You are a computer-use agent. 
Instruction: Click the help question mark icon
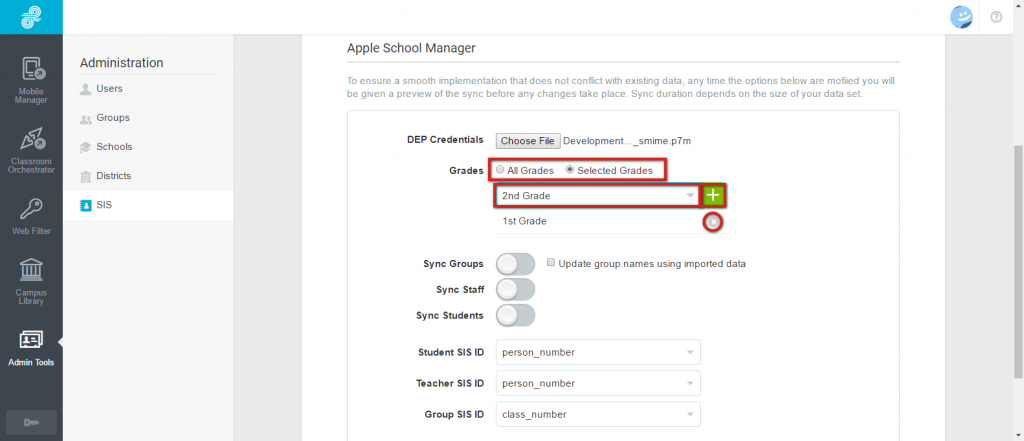pyautogui.click(x=996, y=17)
